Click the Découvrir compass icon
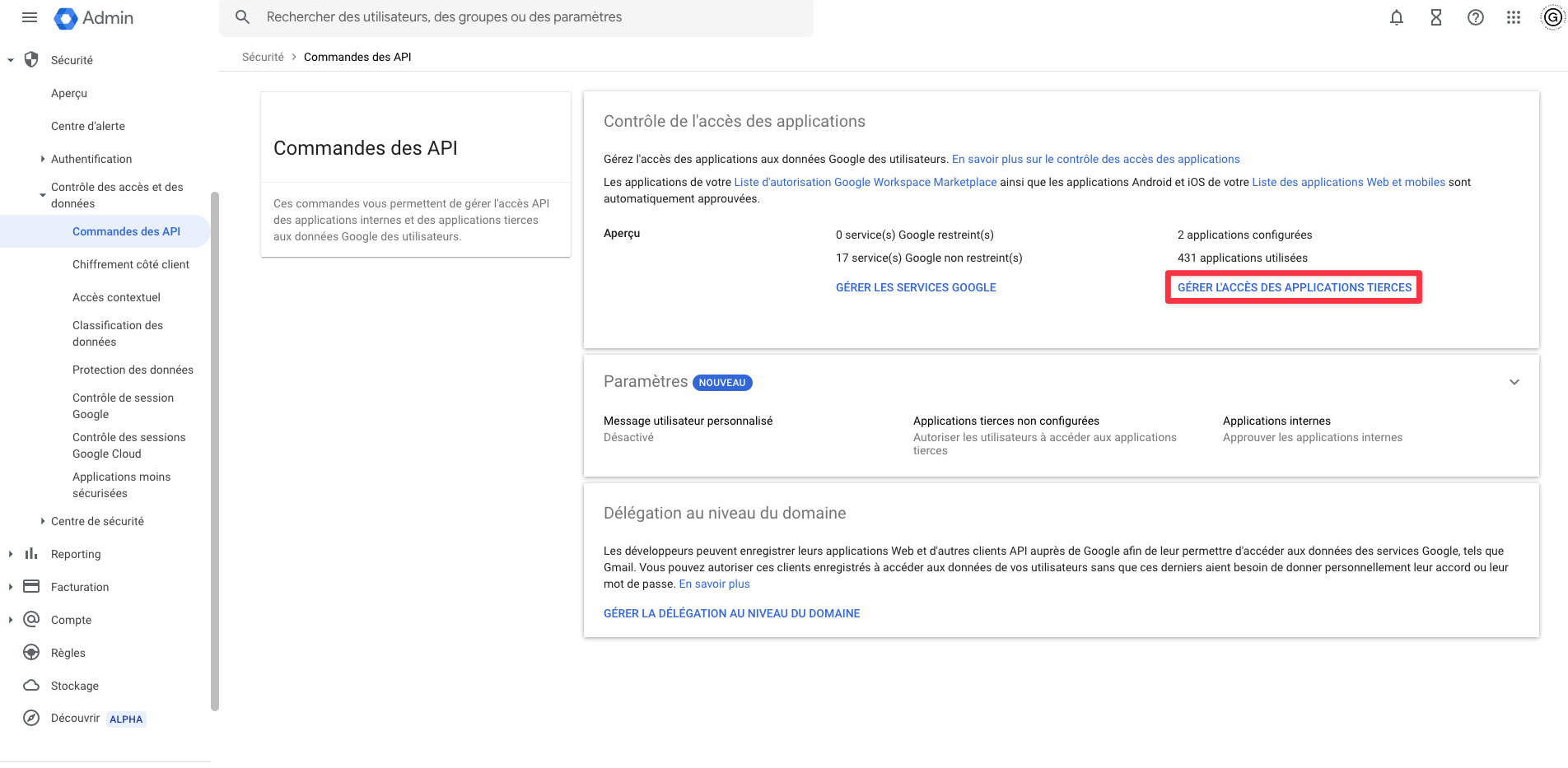The image size is (1568, 768). [31, 718]
